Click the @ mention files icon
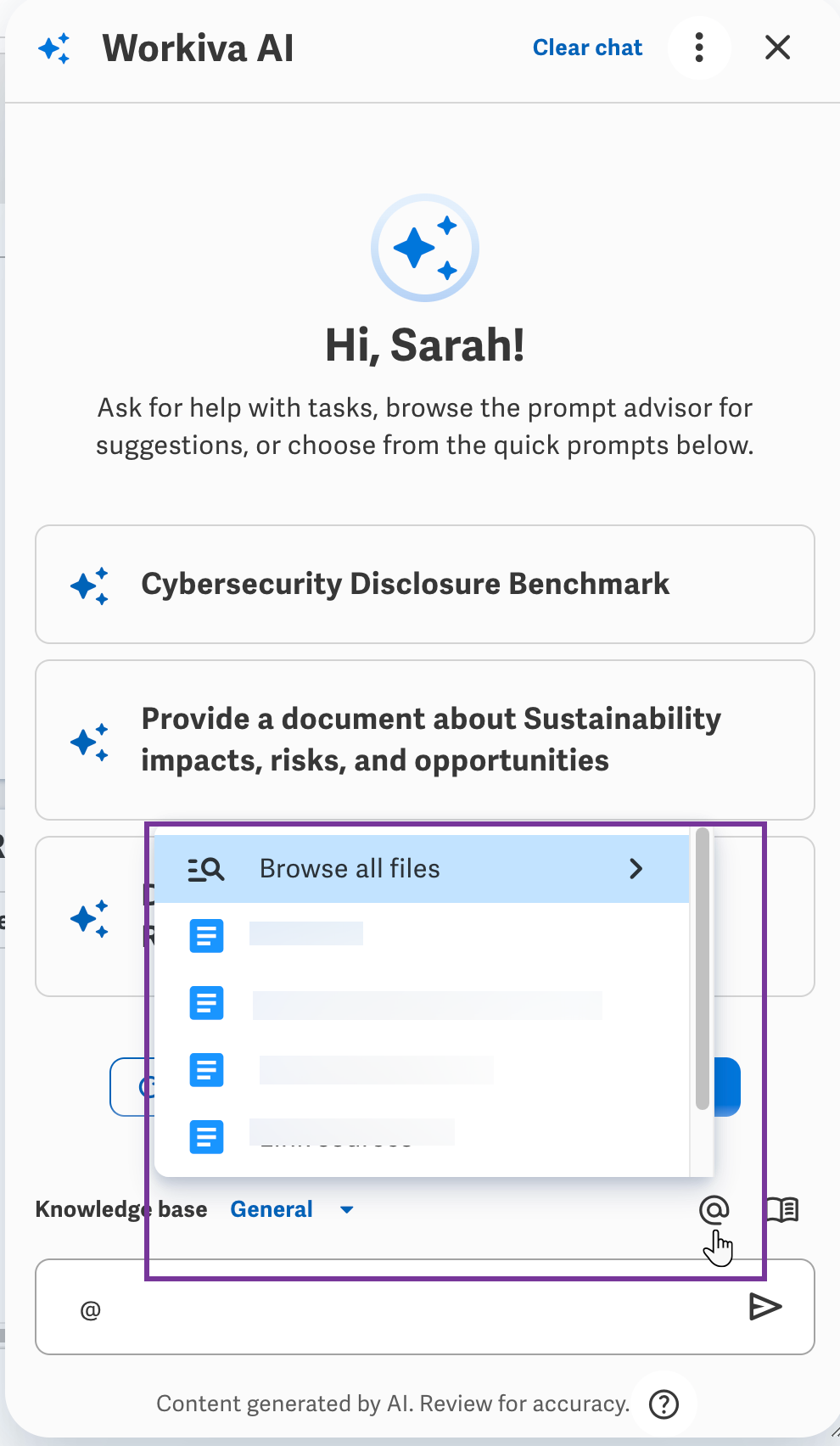 click(x=714, y=1209)
